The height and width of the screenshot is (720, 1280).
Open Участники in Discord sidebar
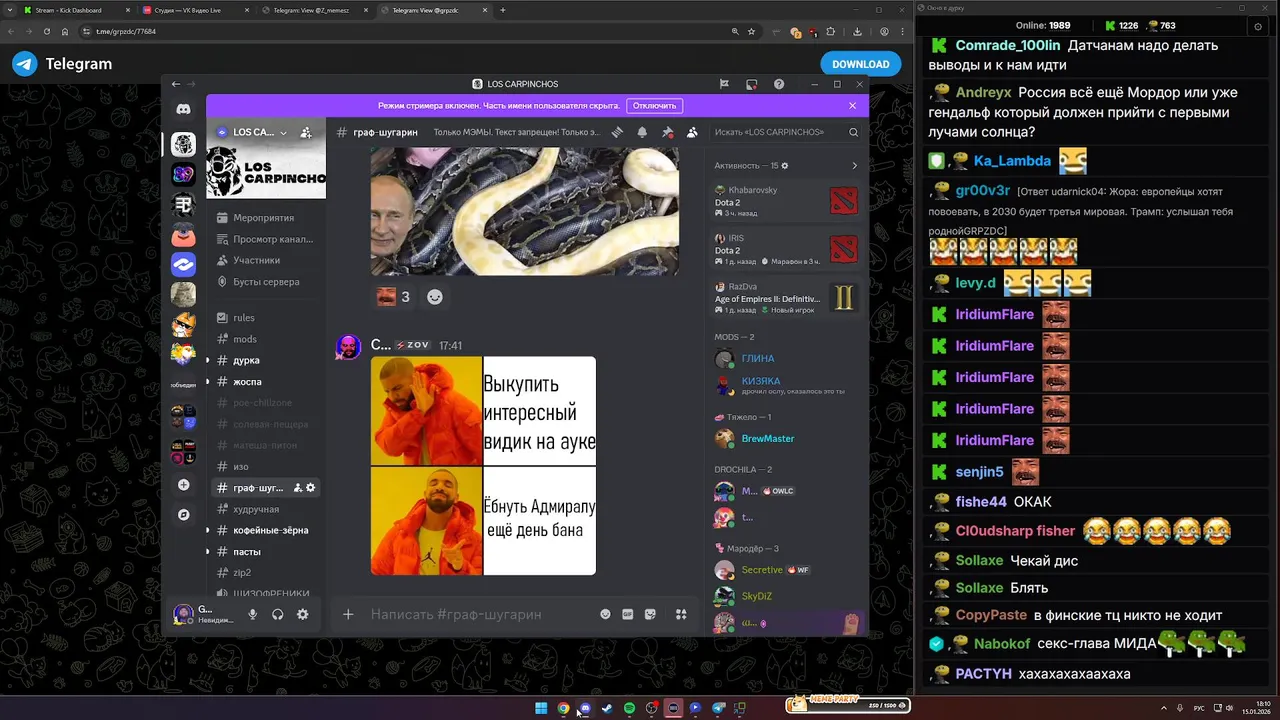[265, 260]
